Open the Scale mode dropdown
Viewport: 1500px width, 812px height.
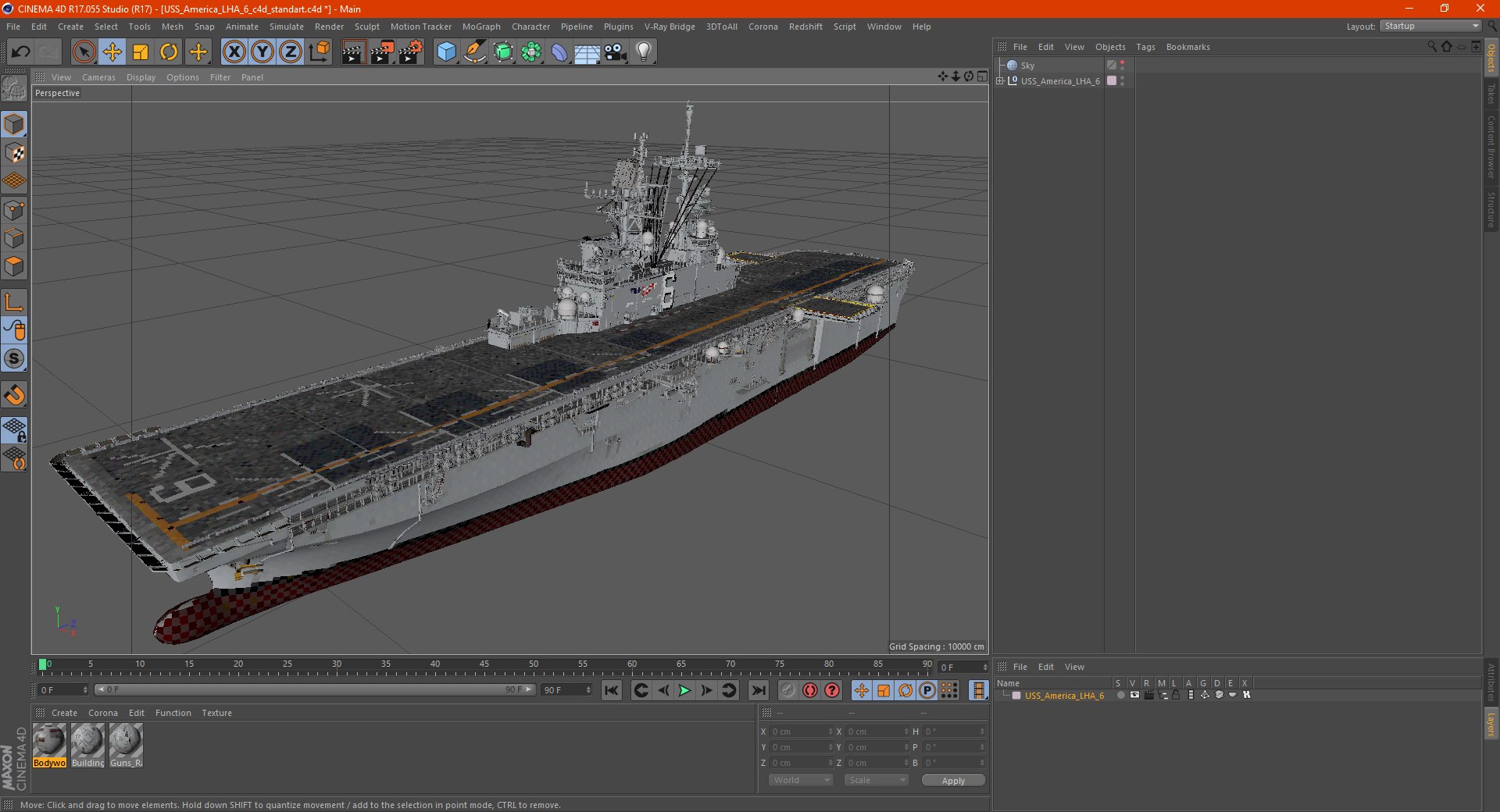pyautogui.click(x=877, y=780)
